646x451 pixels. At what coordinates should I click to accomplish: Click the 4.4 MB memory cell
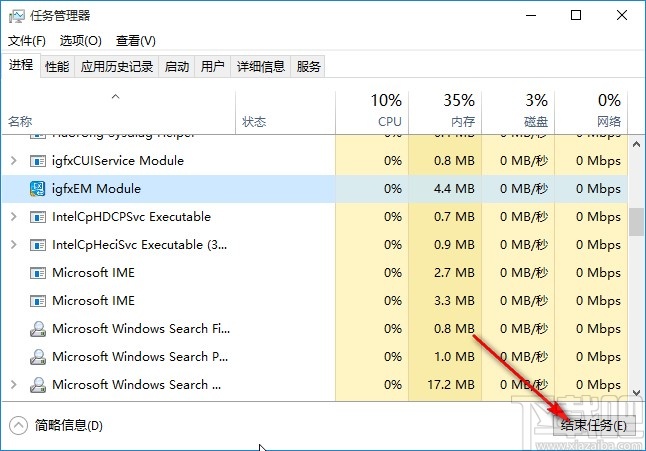445,189
